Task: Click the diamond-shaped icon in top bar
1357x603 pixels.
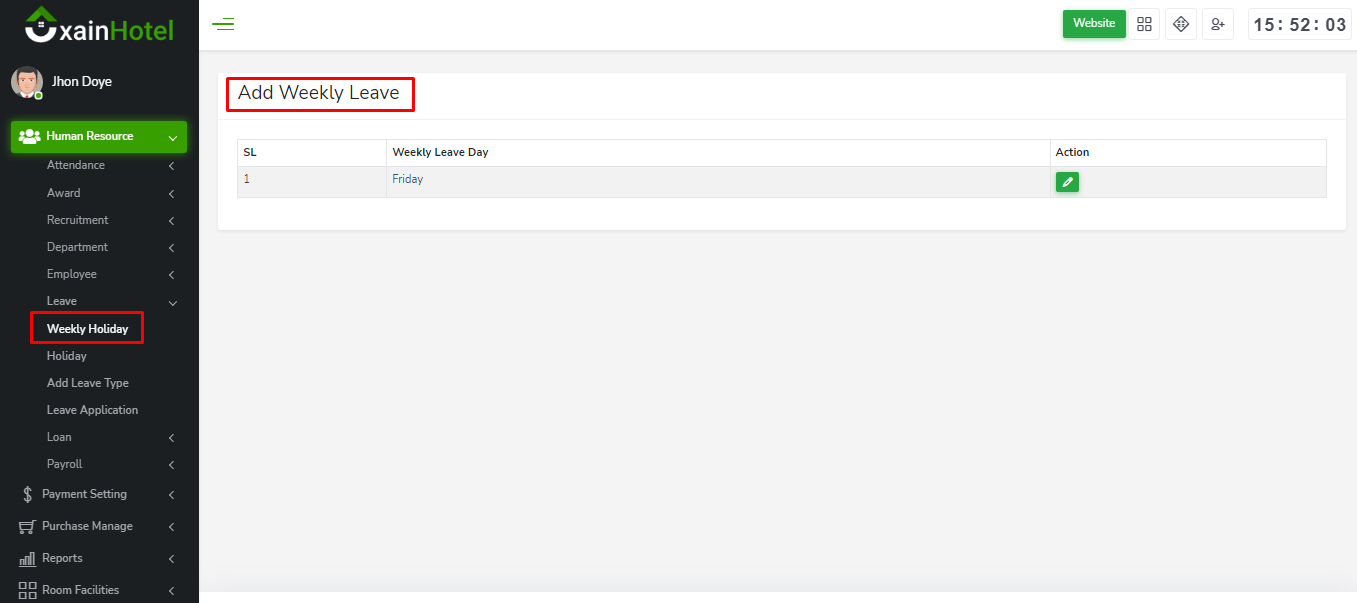Action: [1181, 24]
